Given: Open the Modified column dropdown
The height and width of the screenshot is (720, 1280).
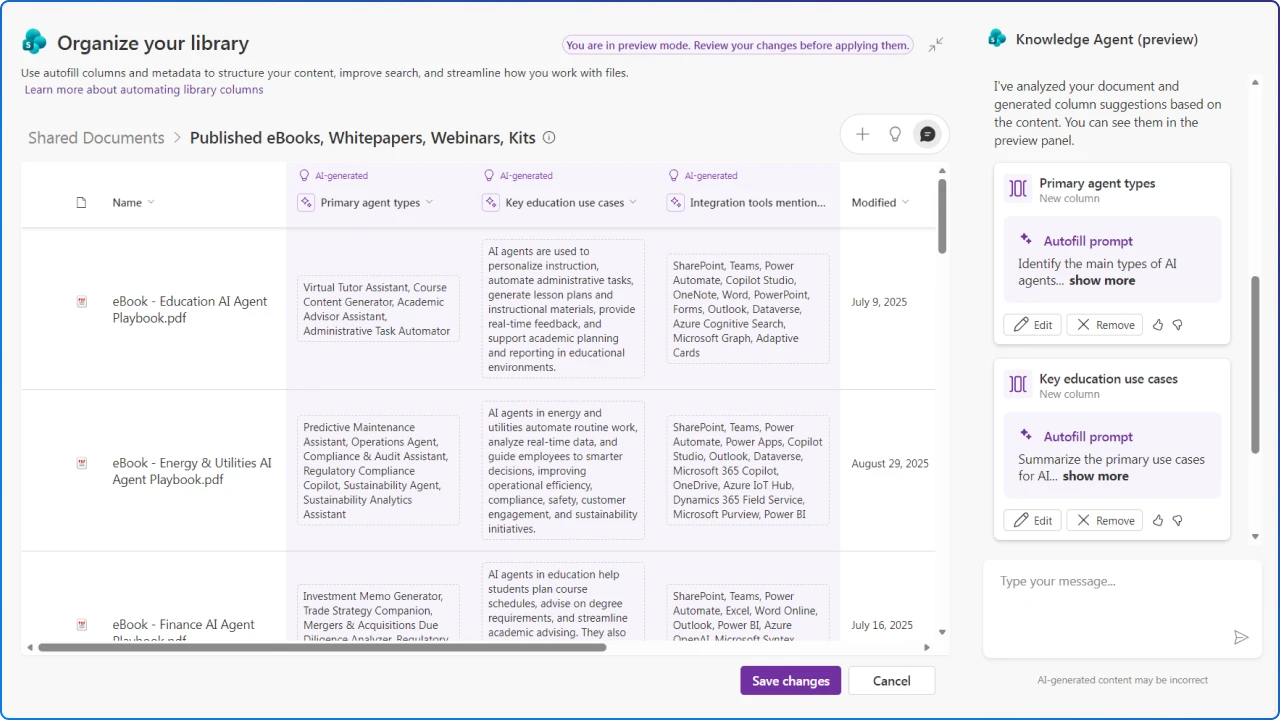Looking at the screenshot, I should coord(905,202).
